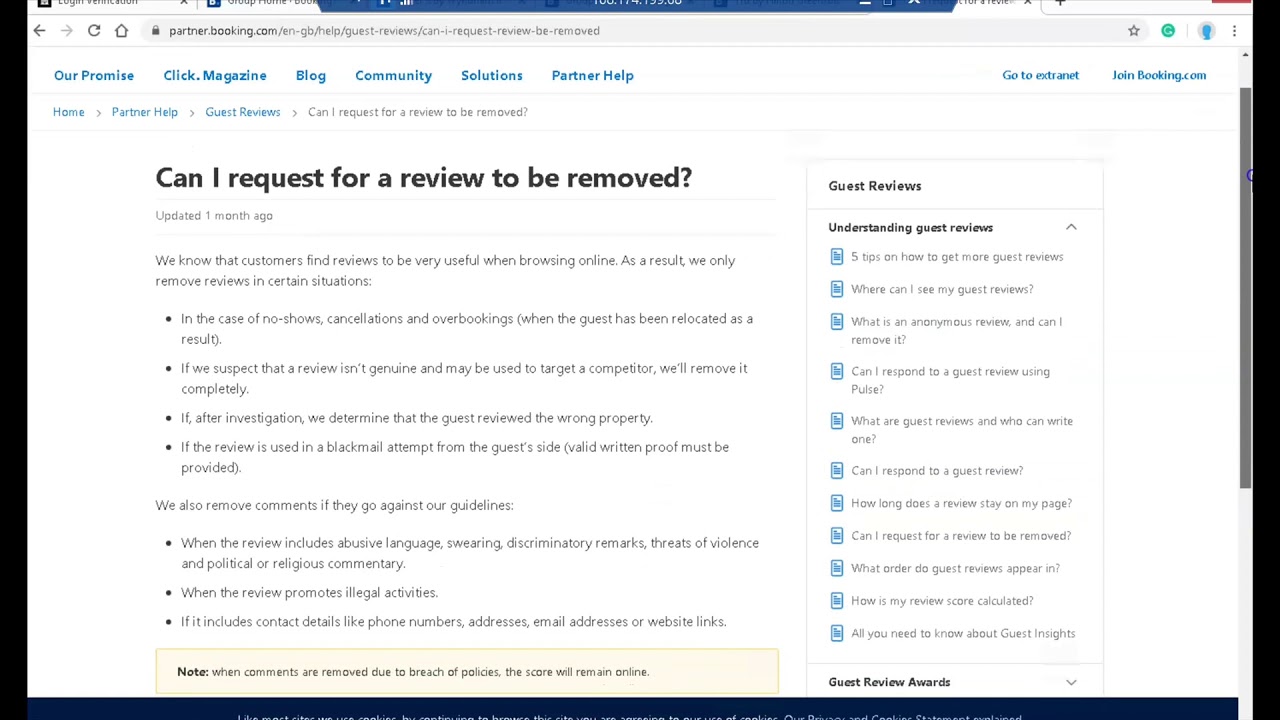Click document icon beside 'Where can I see my guest reviews?'

coord(837,289)
